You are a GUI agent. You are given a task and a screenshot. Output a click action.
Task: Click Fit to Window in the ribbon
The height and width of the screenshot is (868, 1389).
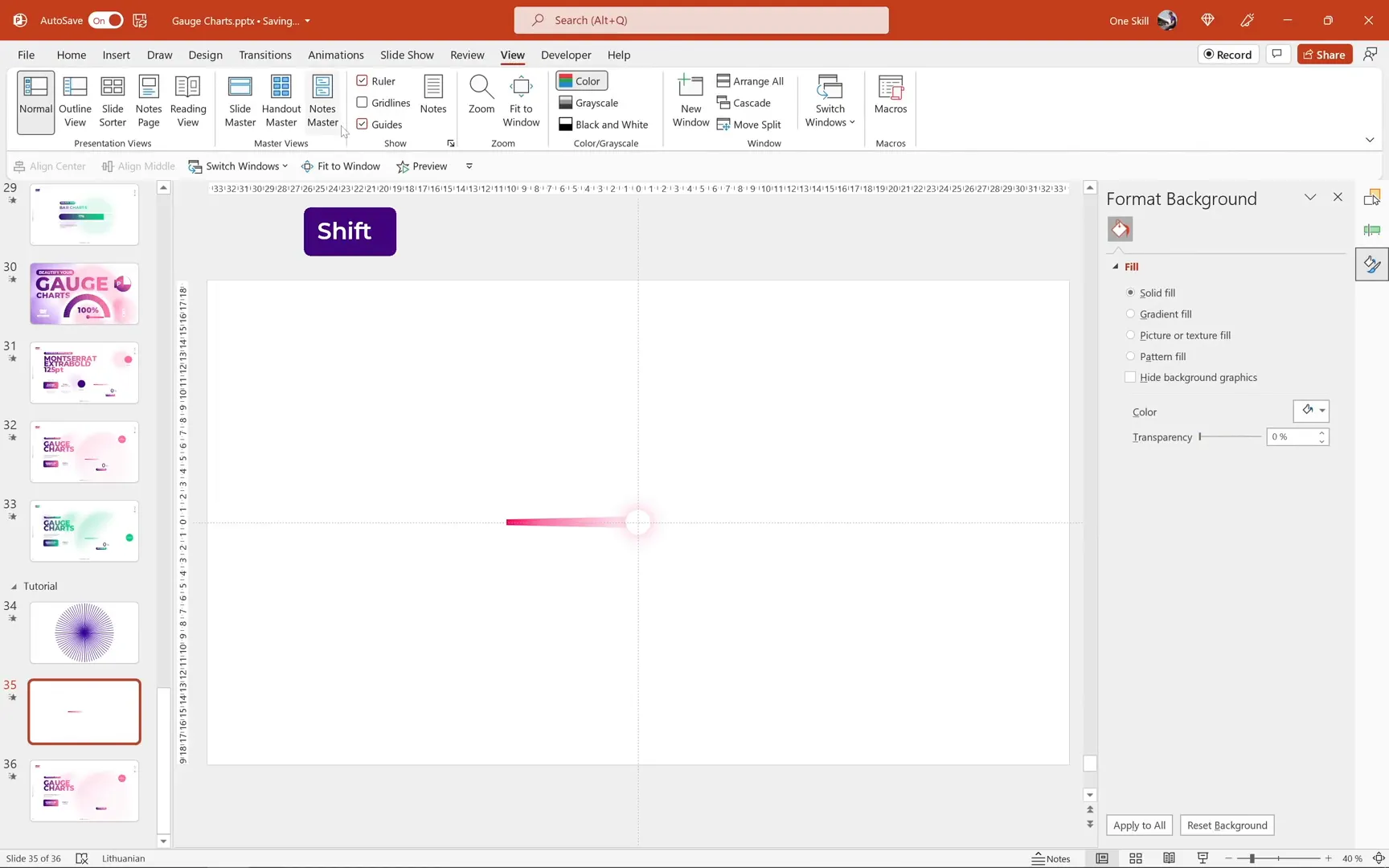[521, 100]
